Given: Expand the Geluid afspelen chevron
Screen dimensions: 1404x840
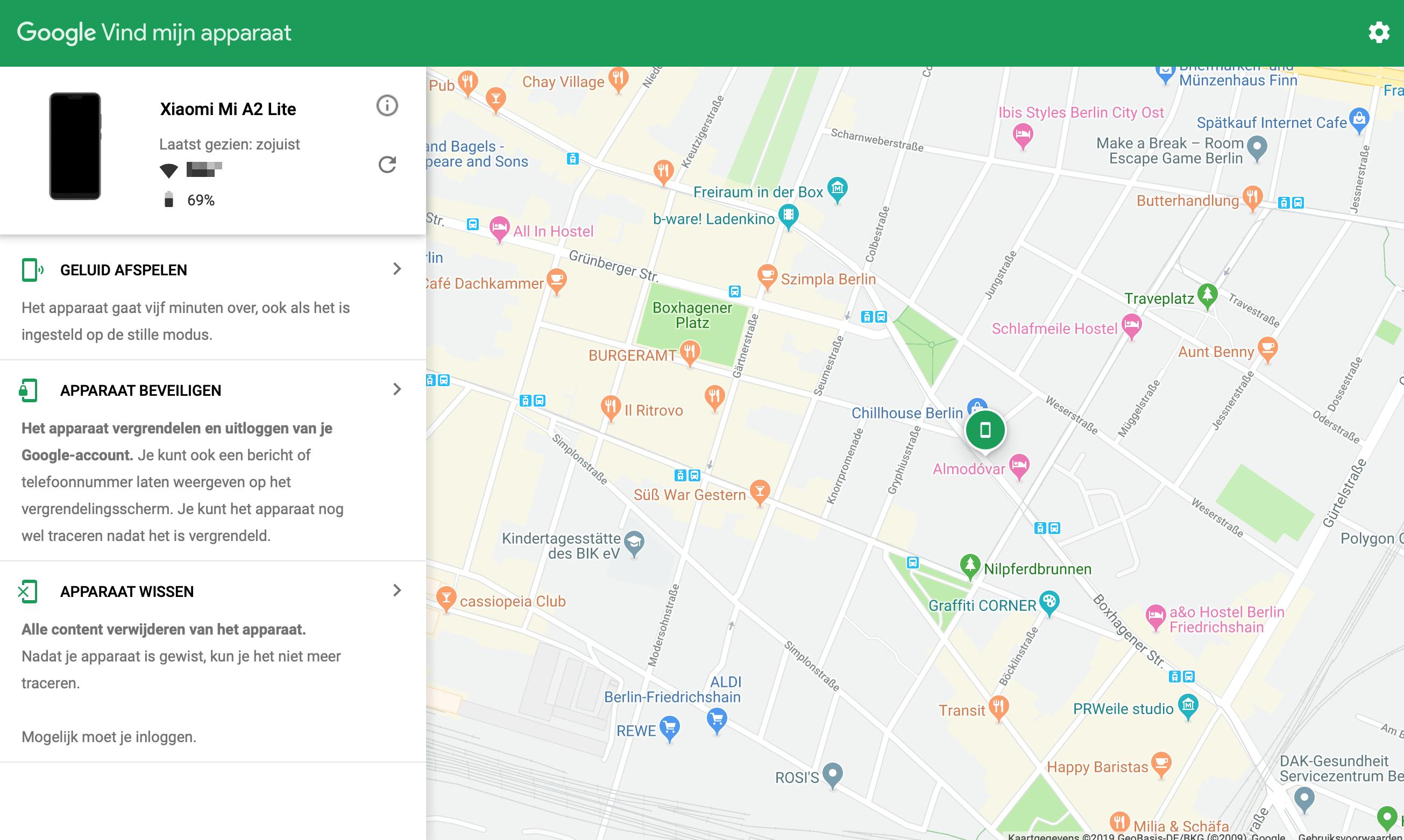Looking at the screenshot, I should tap(397, 269).
